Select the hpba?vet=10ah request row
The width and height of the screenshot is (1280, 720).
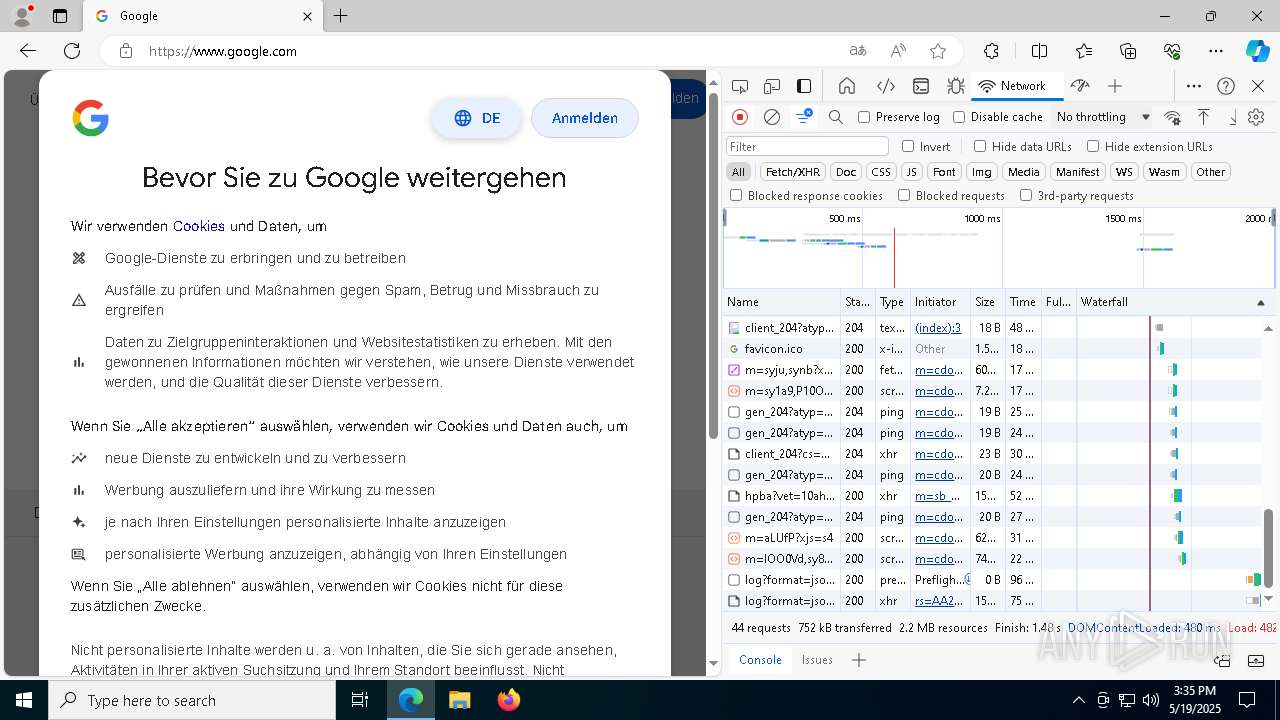tap(992, 496)
